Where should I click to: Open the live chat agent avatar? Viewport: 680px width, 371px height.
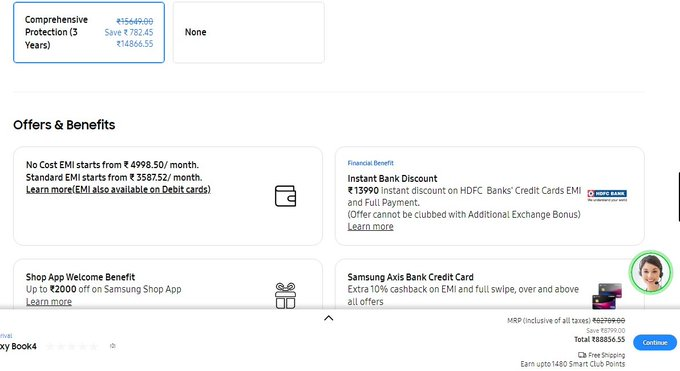[x=651, y=272]
